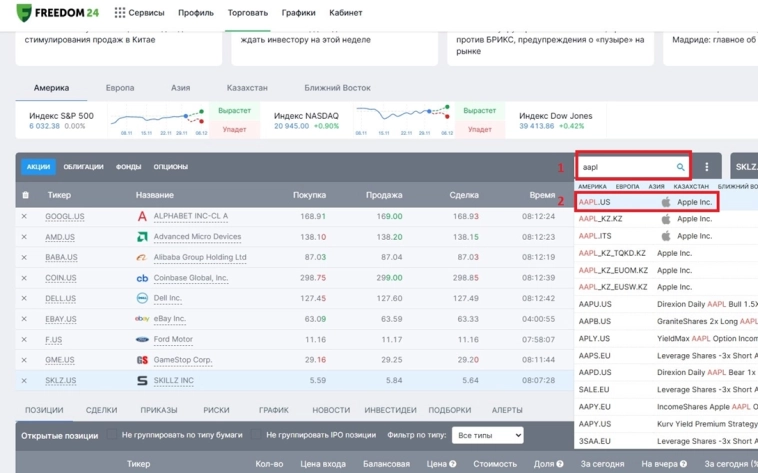Open the Алерты bottom tab

pos(507,410)
